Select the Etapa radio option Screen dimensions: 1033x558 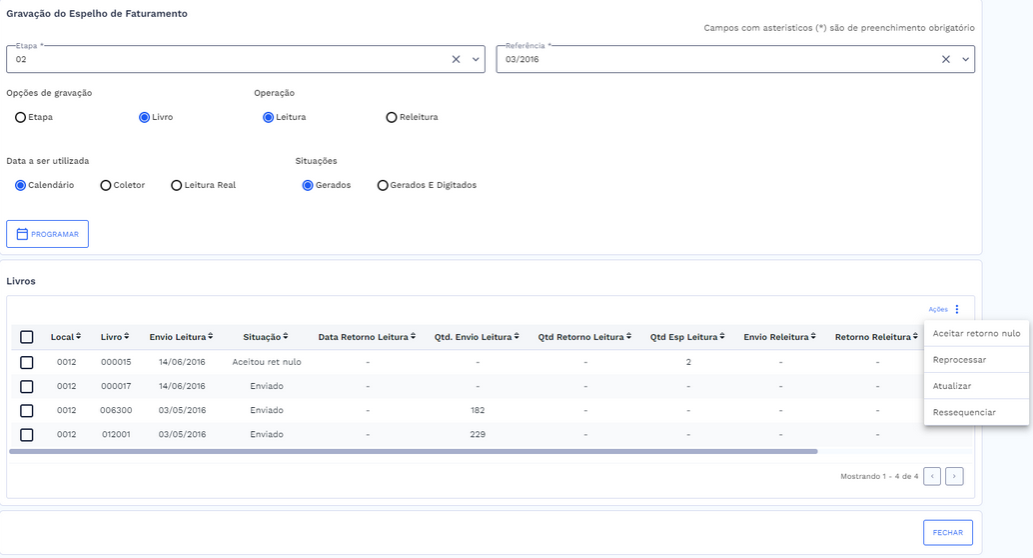click(20, 117)
